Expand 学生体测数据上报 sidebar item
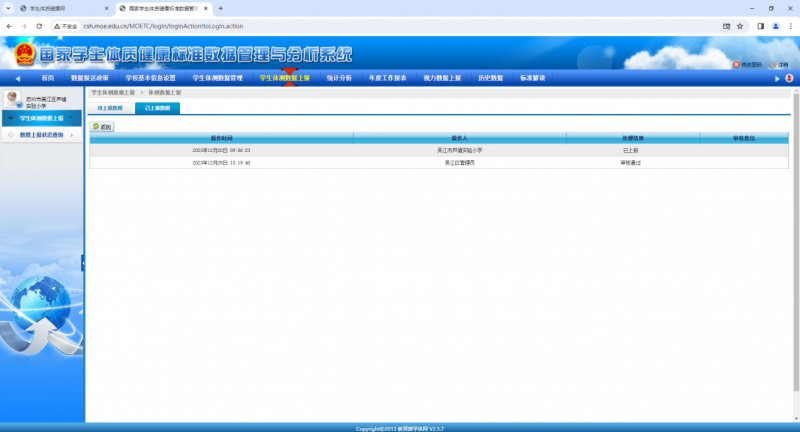 [41, 118]
